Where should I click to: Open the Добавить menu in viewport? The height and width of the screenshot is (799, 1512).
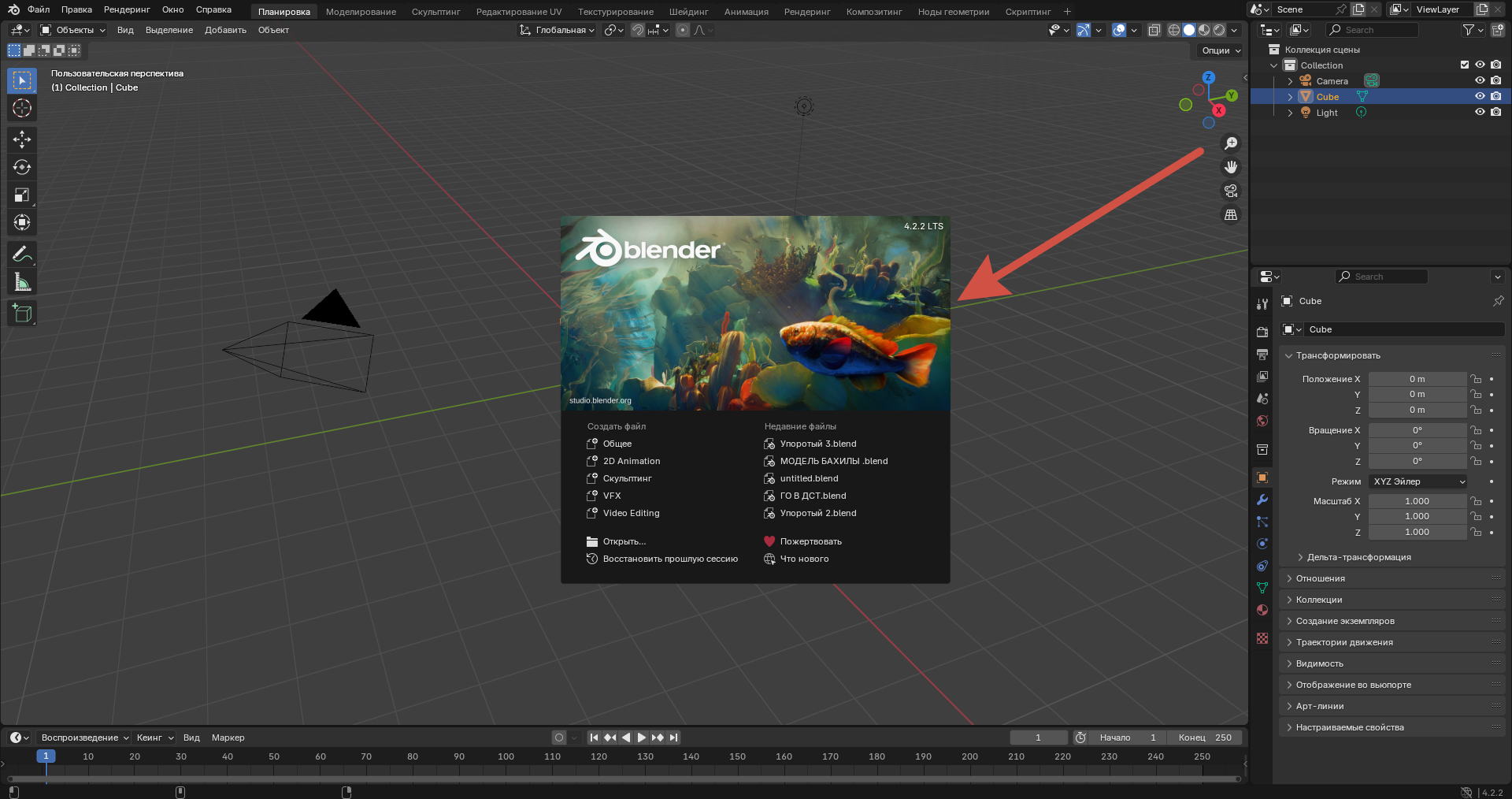pos(225,30)
